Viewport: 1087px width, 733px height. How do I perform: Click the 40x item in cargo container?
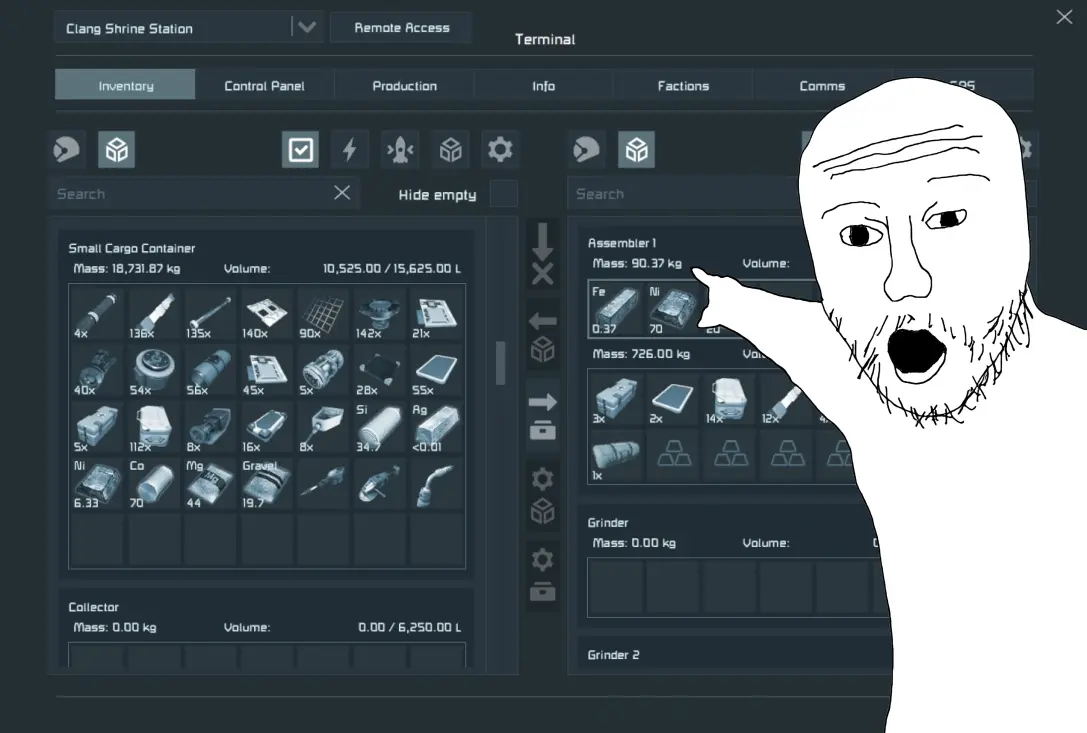(96, 370)
